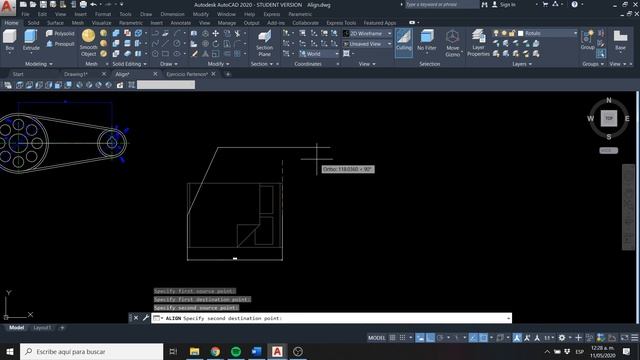This screenshot has width=640, height=360.
Task: Click the Plot (print) icon
Action: click(x=83, y=4)
